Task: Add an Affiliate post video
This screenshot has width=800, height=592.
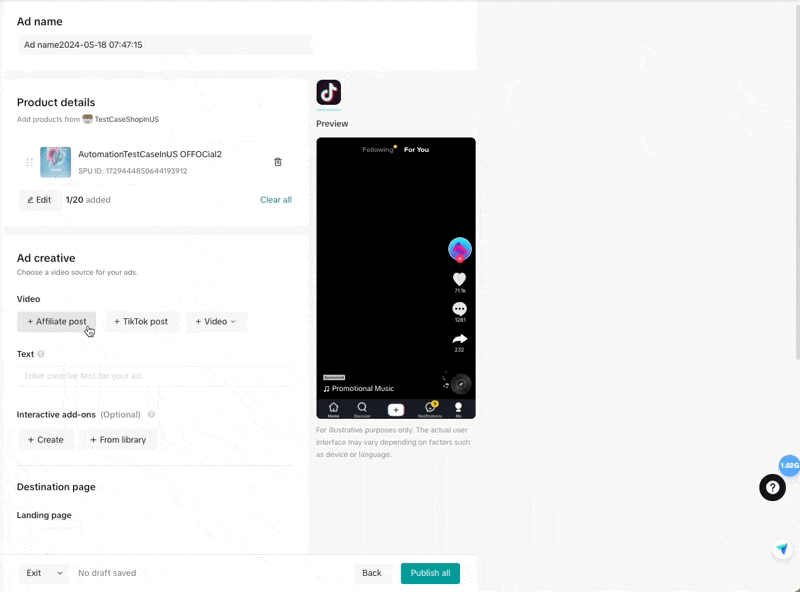Action: 57,322
